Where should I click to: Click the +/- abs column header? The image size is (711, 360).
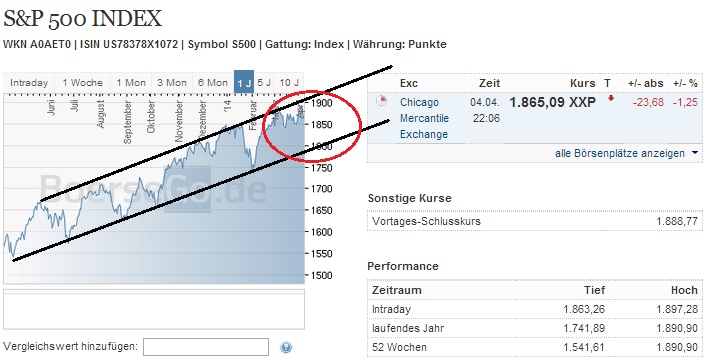point(646,83)
